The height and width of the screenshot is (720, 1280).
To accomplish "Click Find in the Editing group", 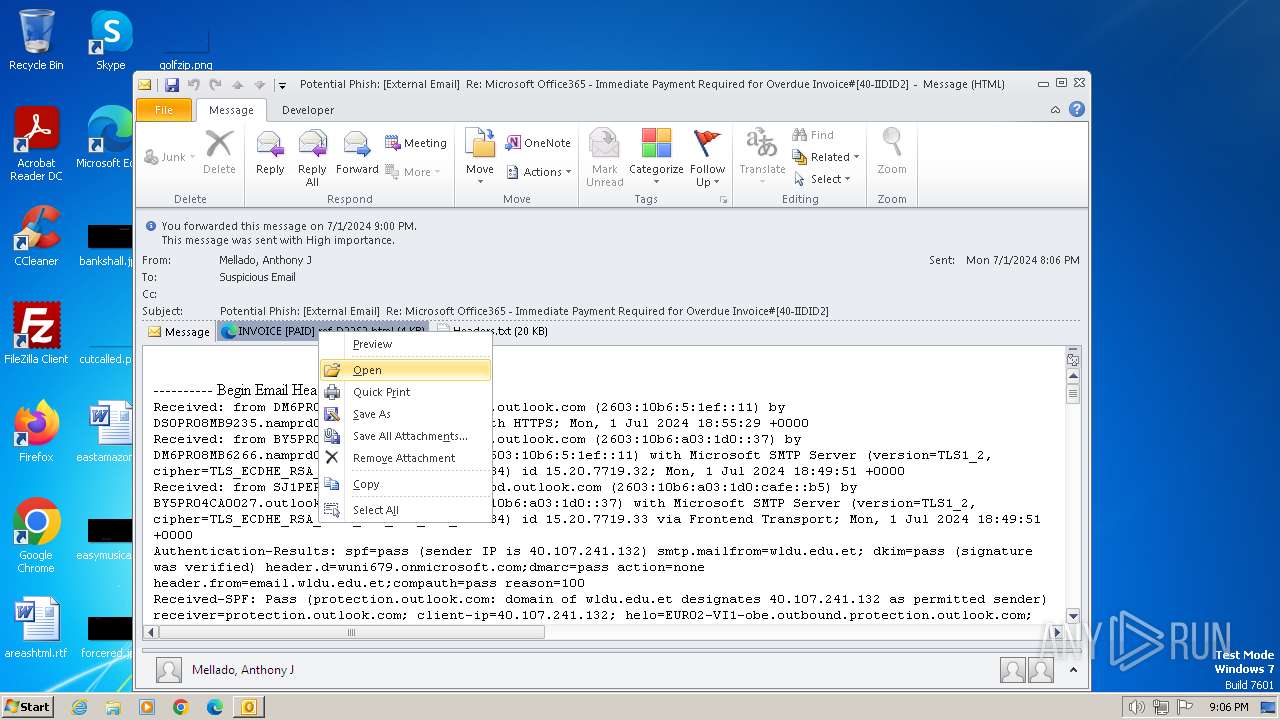I will 813,135.
